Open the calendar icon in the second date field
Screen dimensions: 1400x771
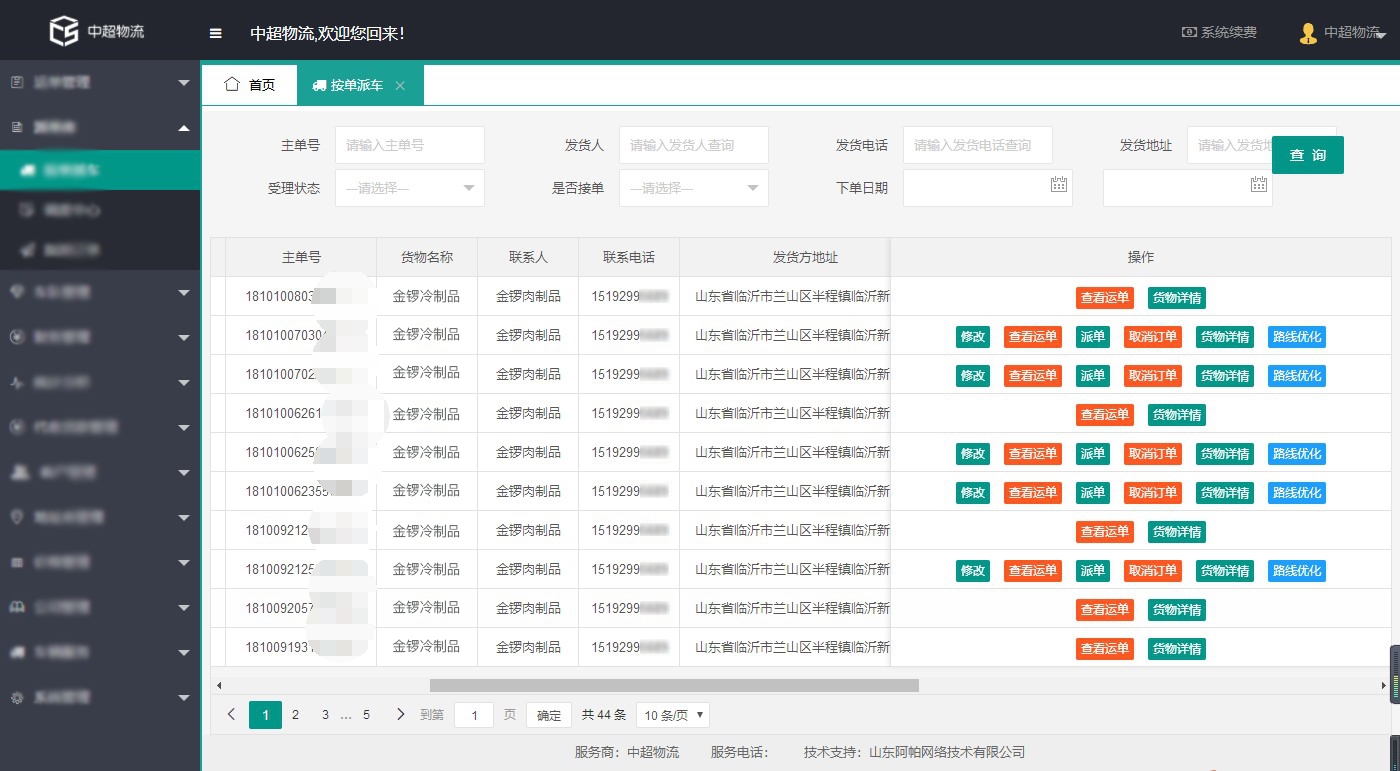pyautogui.click(x=1259, y=184)
